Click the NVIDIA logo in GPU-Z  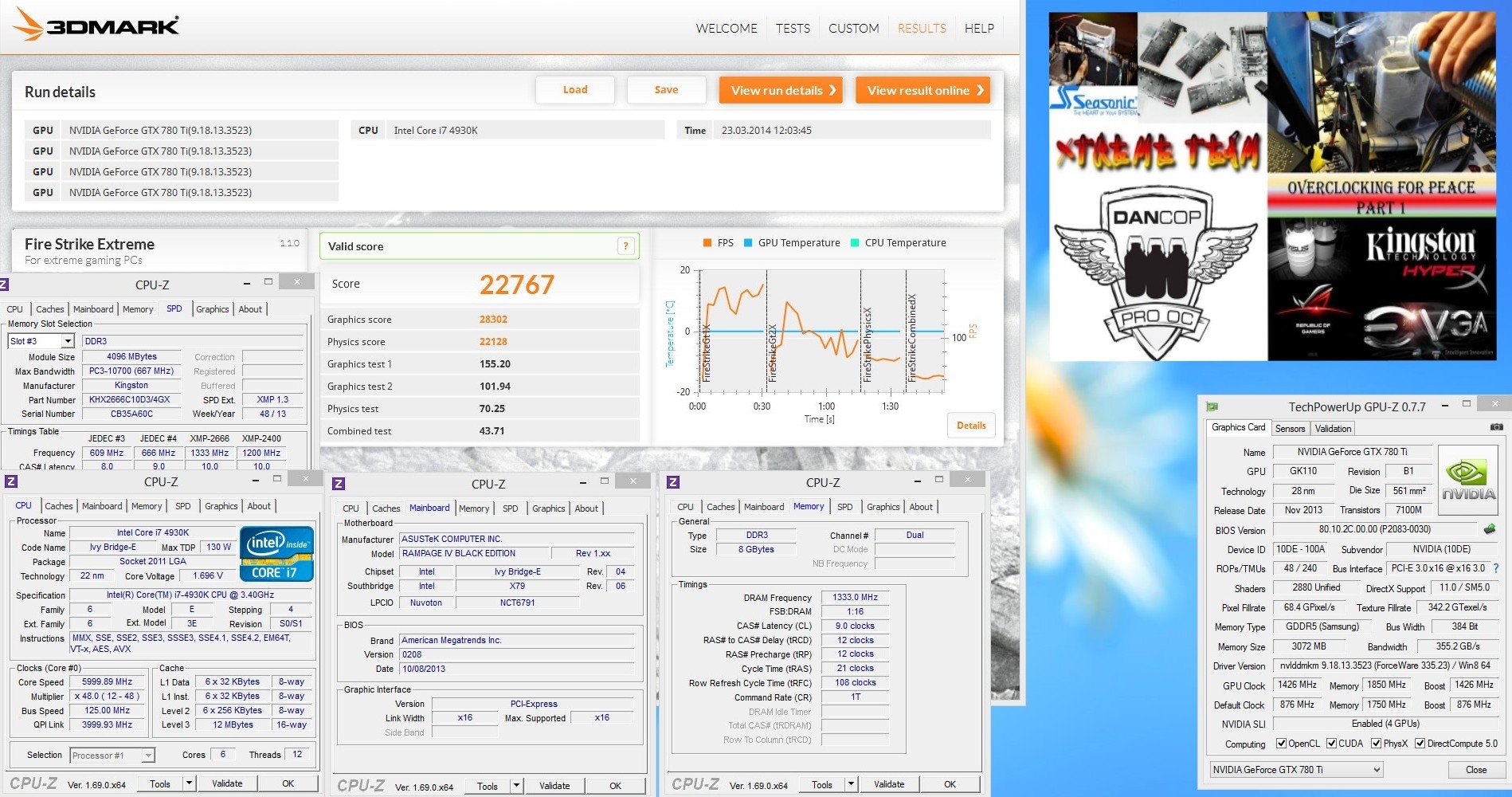pos(1468,480)
